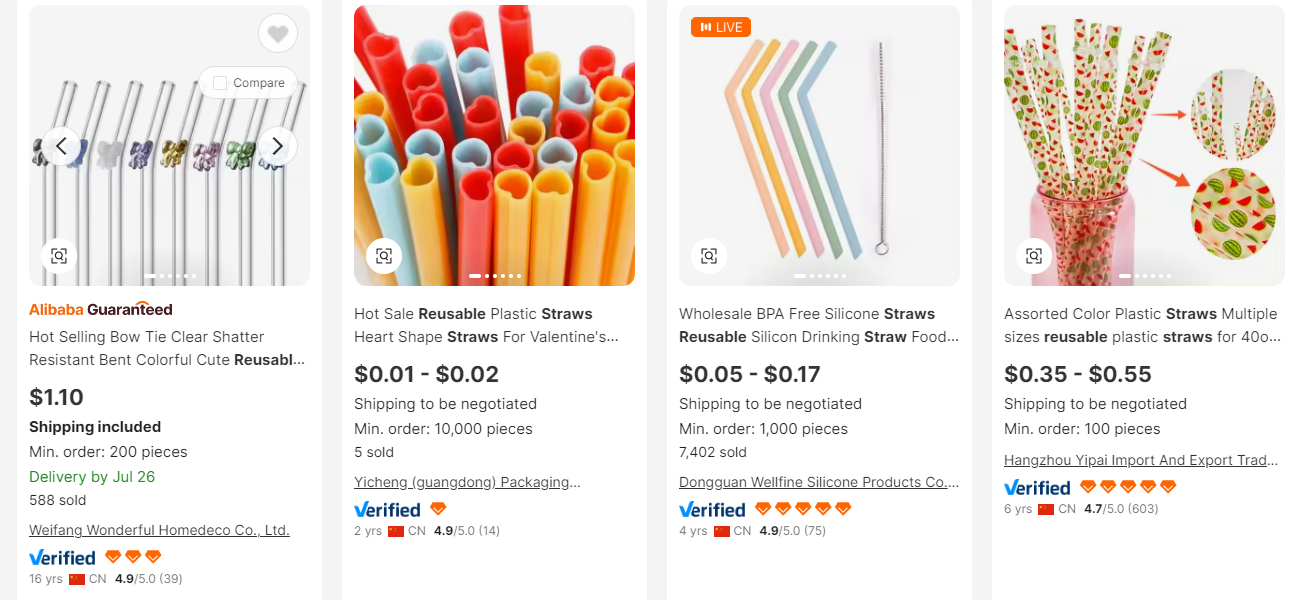
Task: Click the LIVE badge on the silicone straws listing
Action: click(x=721, y=27)
